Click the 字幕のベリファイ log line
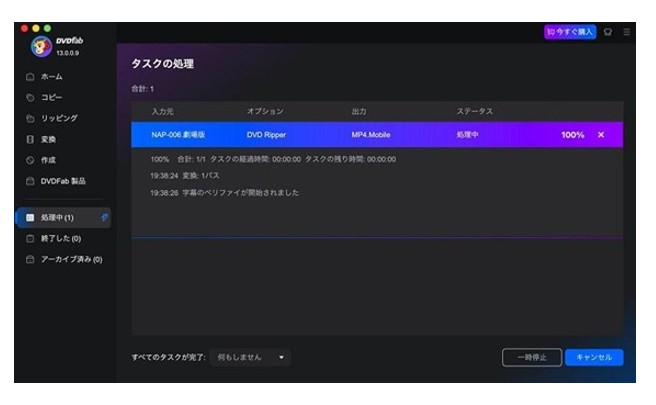 (225, 193)
